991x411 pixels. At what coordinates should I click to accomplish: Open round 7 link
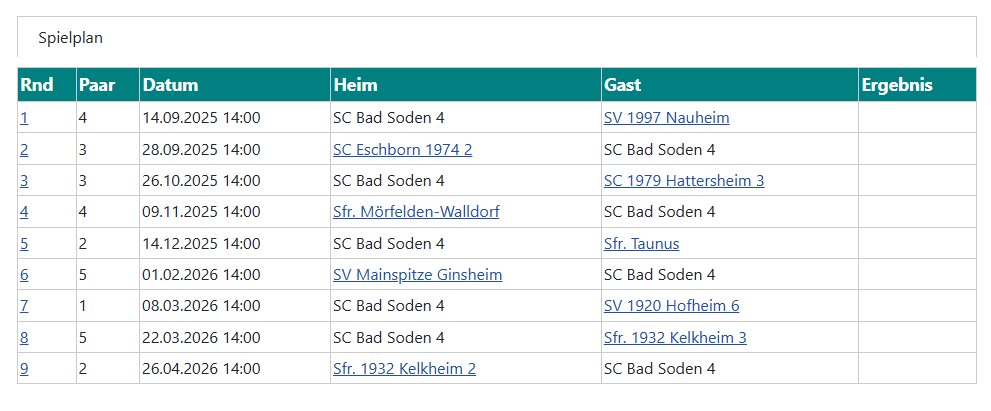tap(24, 306)
